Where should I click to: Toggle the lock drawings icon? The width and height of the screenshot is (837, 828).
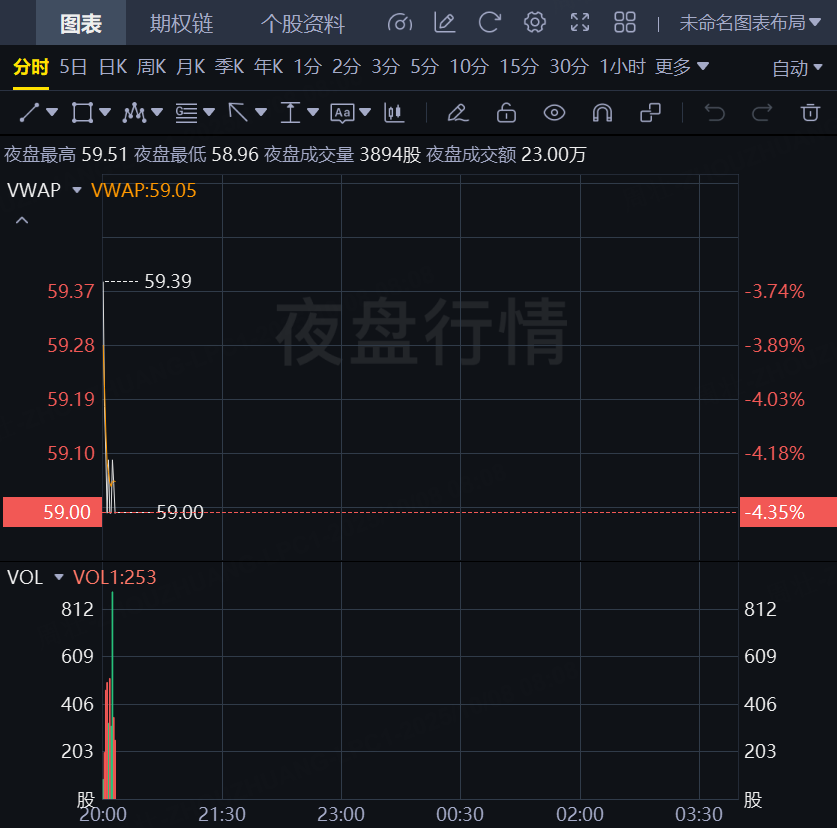[506, 113]
